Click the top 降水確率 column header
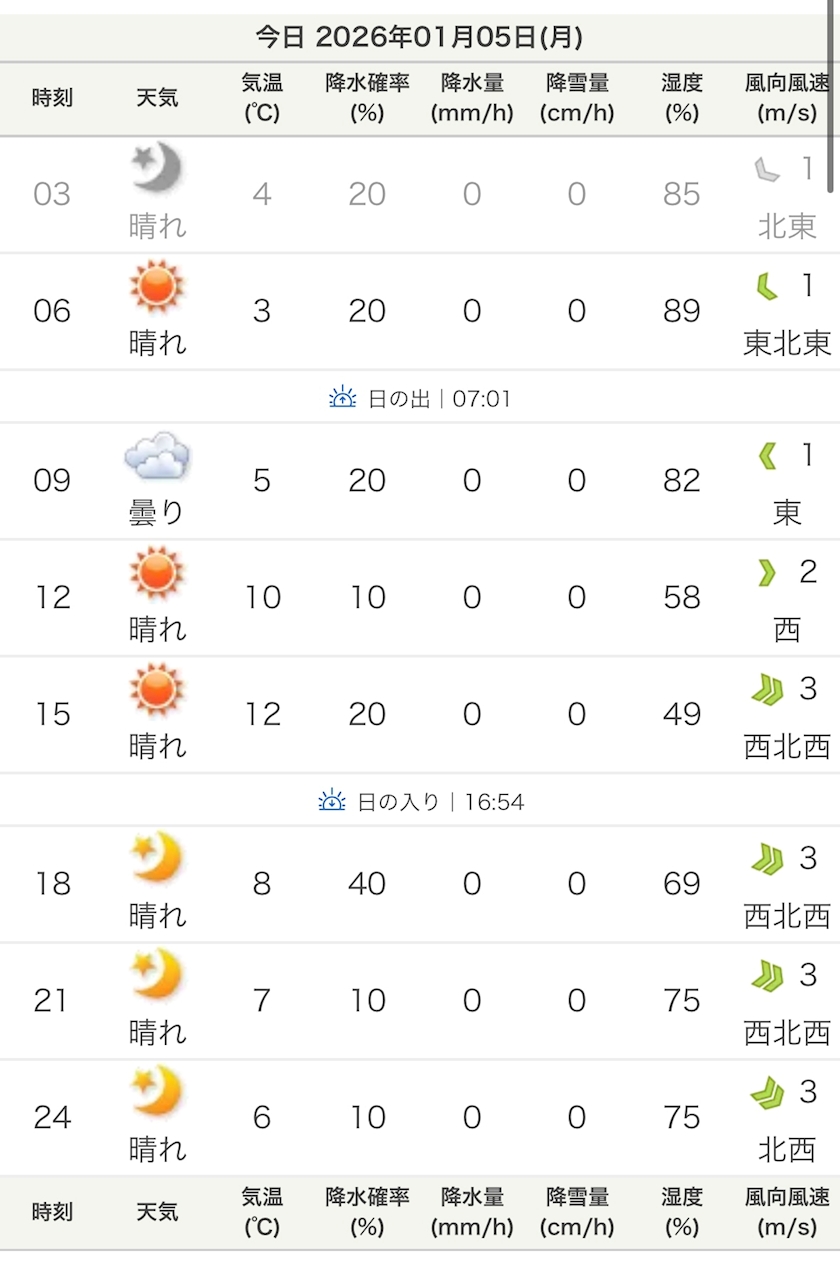840x1261 pixels. tap(367, 98)
